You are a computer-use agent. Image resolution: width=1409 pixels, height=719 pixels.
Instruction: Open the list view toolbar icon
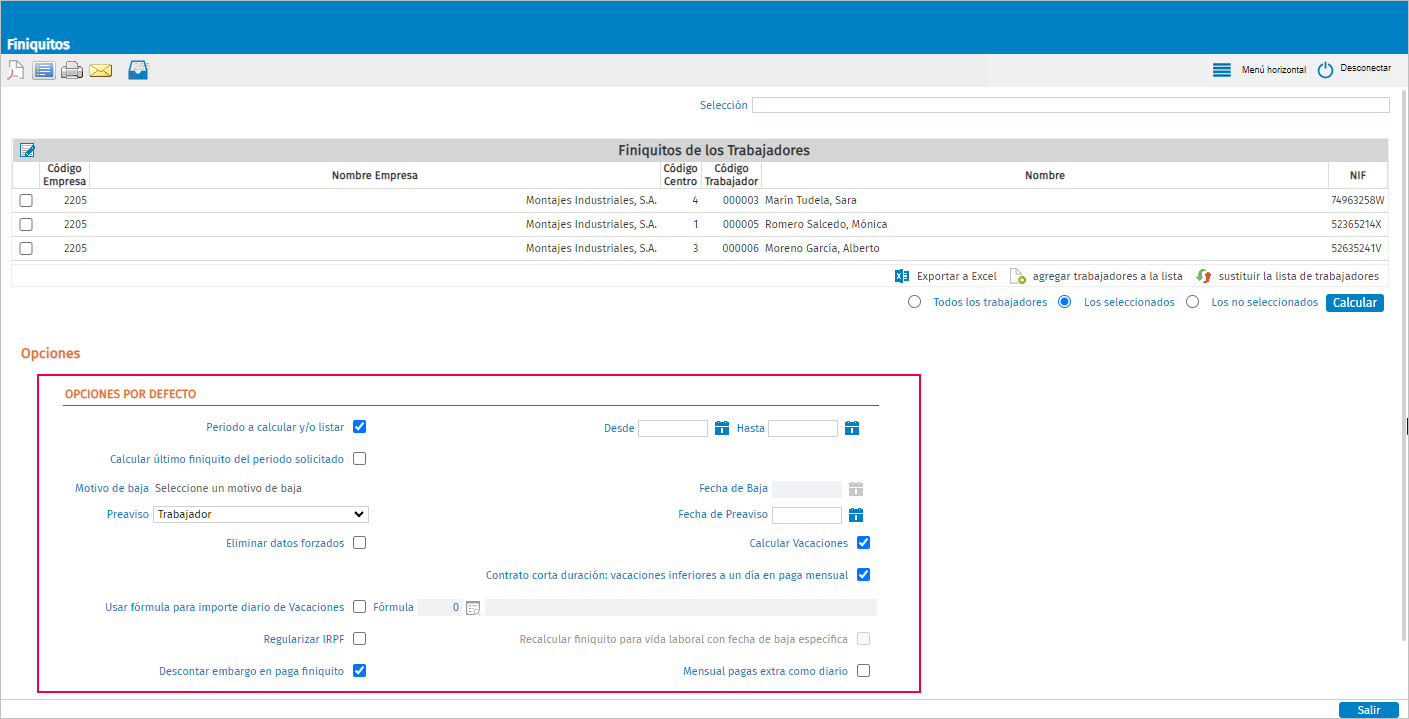[43, 71]
